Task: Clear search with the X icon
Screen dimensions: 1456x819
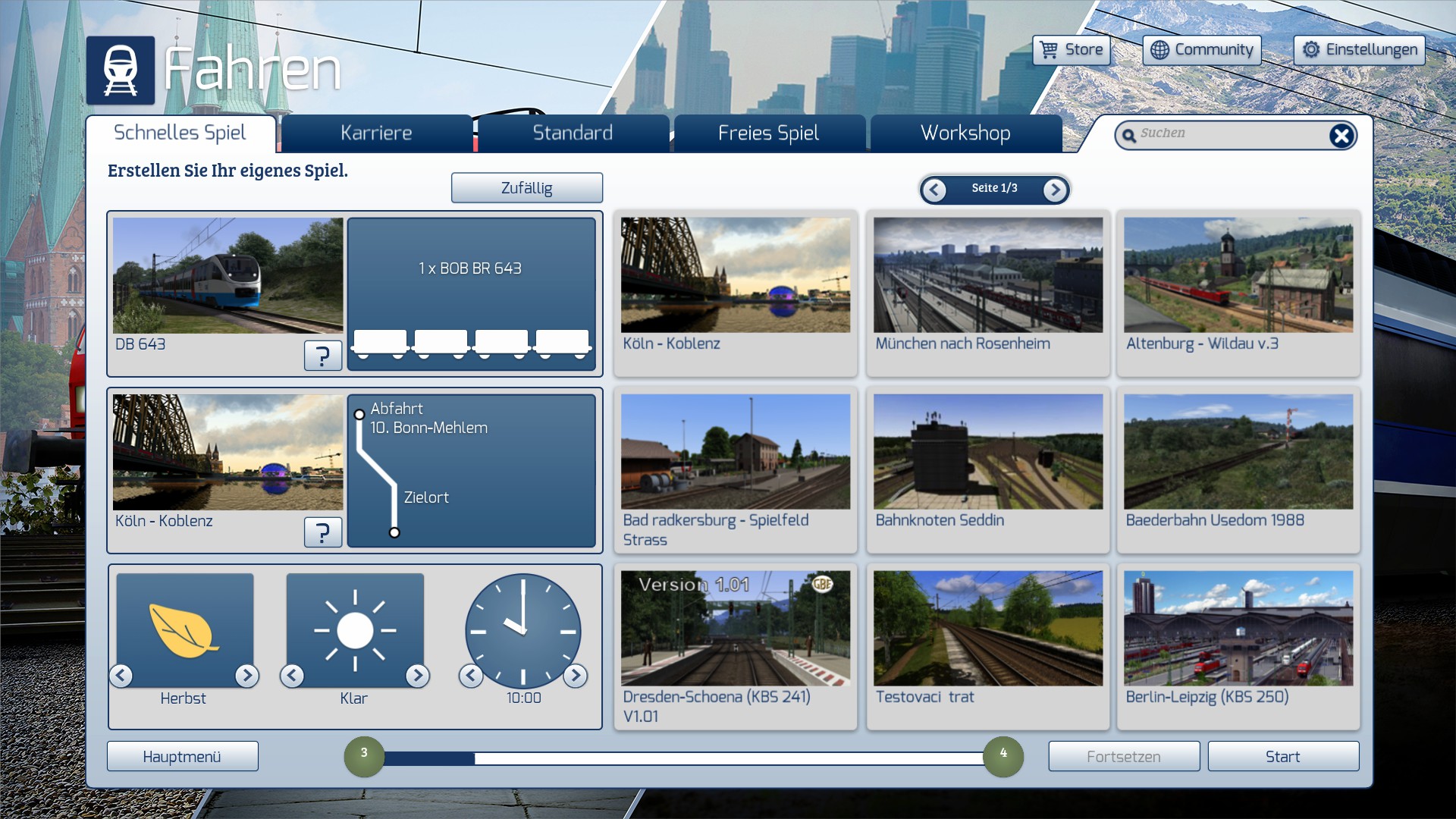Action: [x=1341, y=136]
